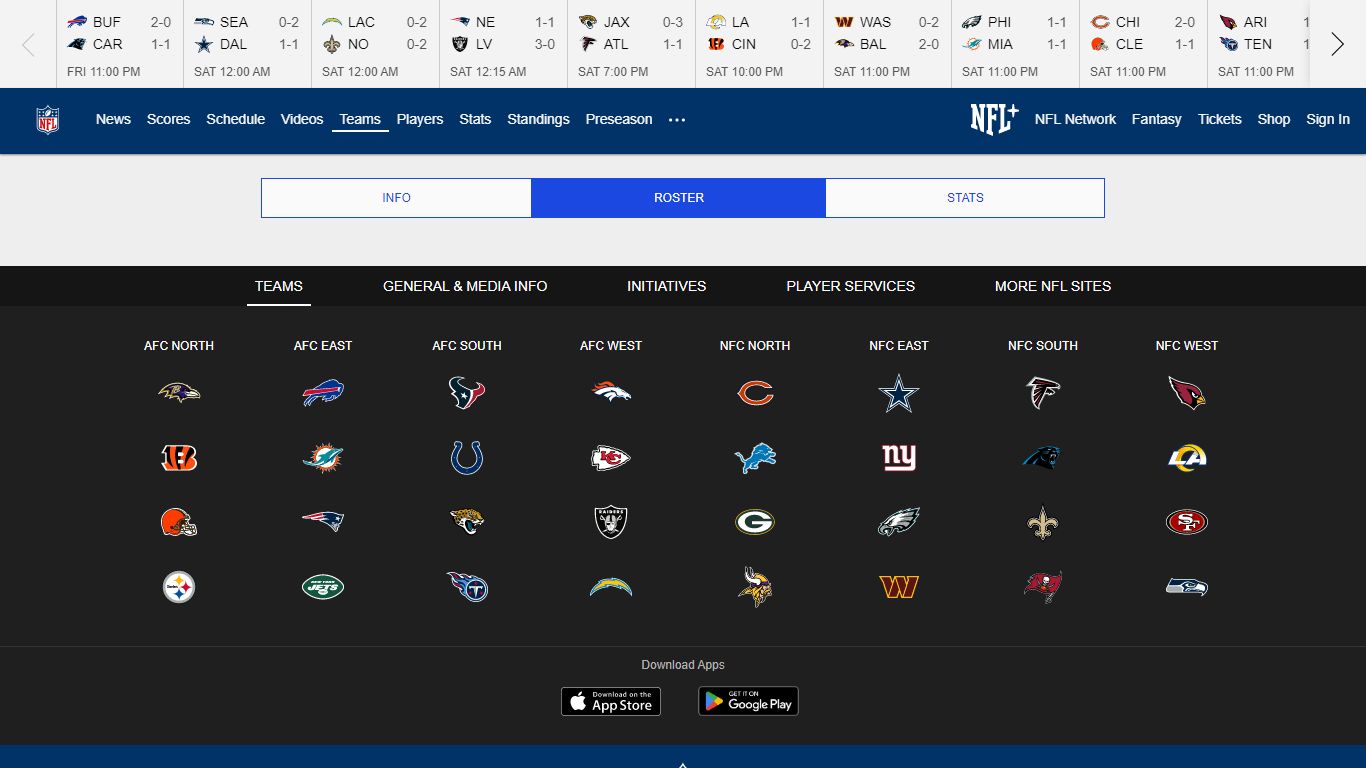The height and width of the screenshot is (768, 1366).
Task: Open the Philadelphia Eagles logo in NFC East
Action: click(x=899, y=522)
